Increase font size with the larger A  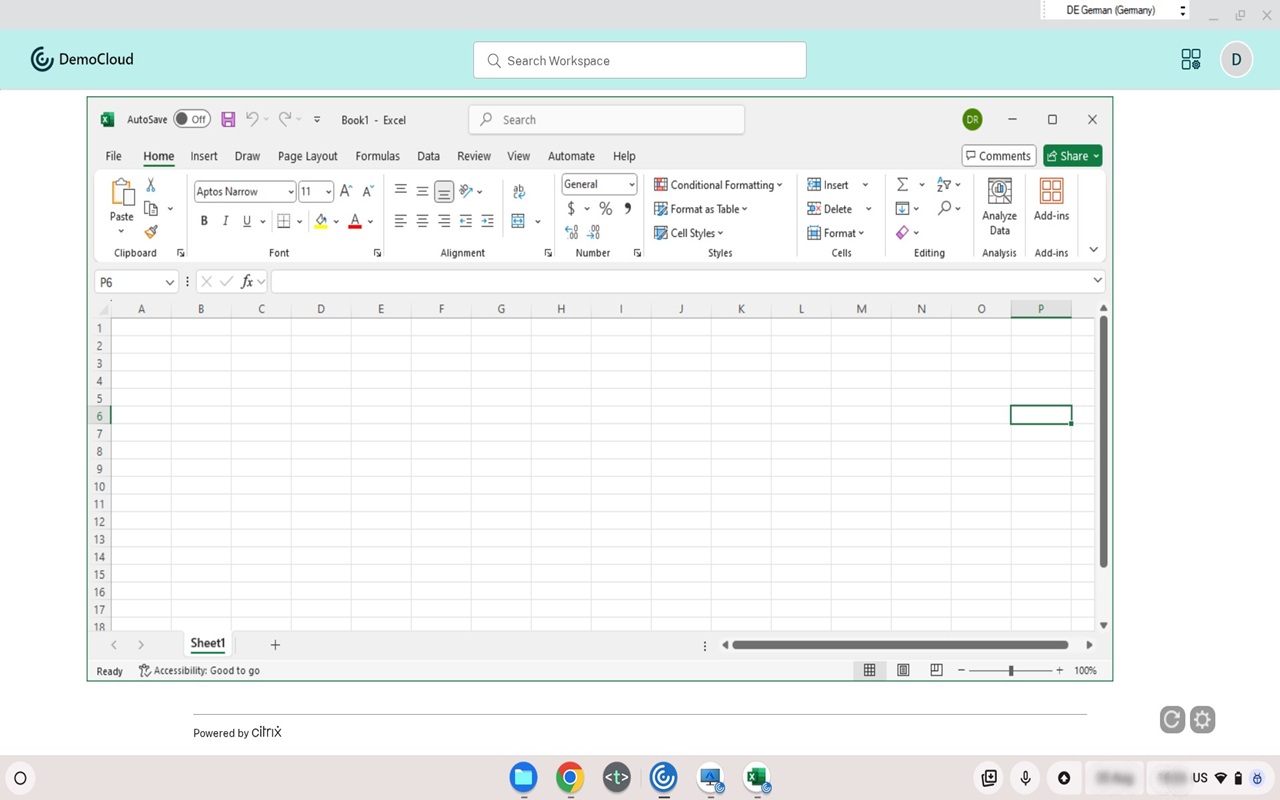[346, 191]
